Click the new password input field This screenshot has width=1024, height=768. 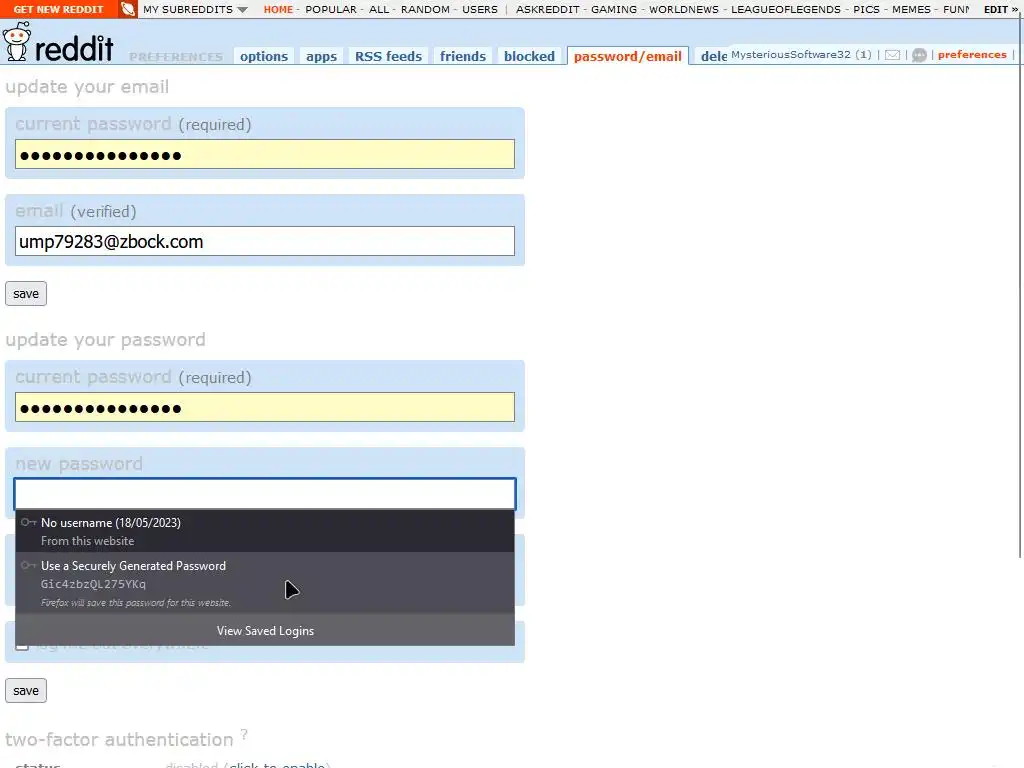coord(264,494)
